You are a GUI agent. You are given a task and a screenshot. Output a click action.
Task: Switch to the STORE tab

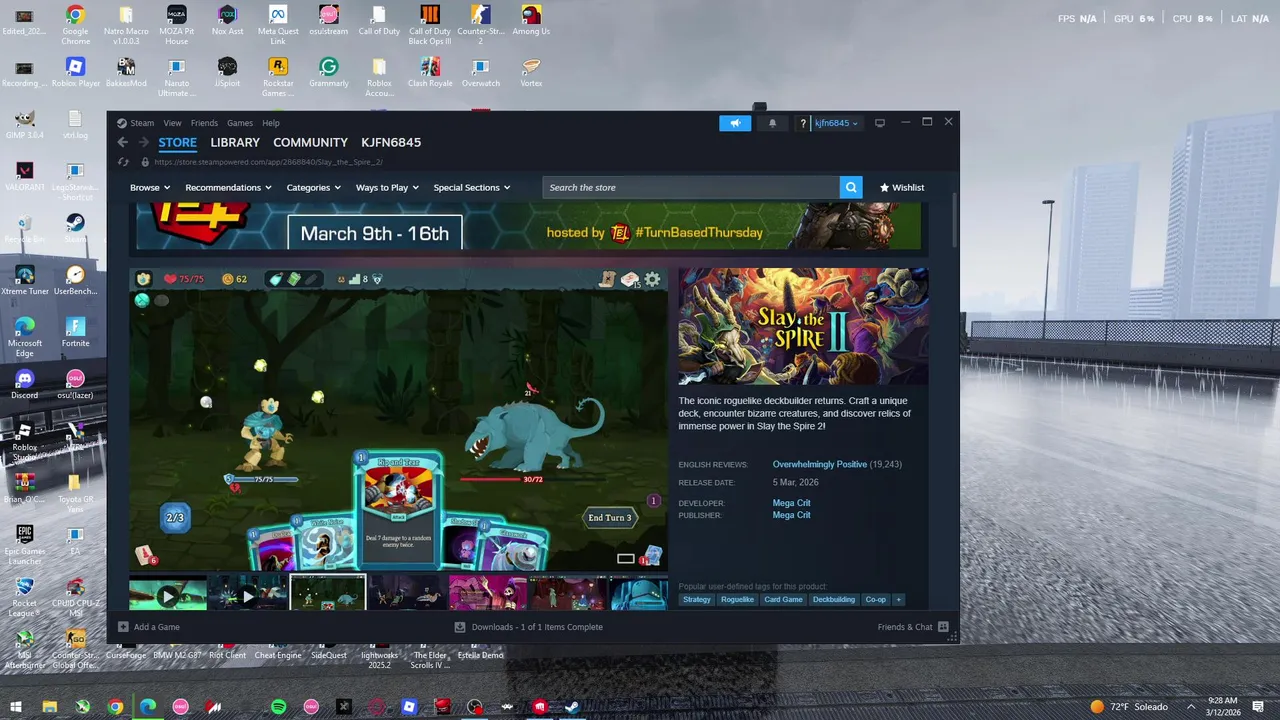coord(177,142)
